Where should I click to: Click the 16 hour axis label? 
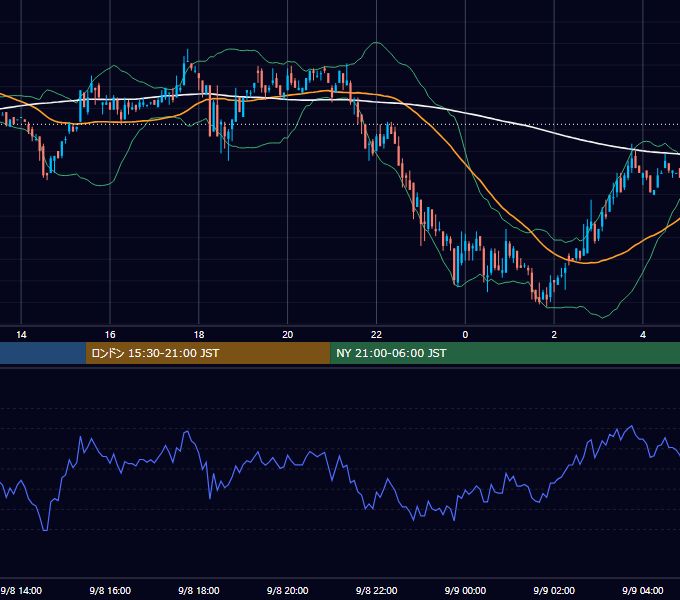tap(110, 335)
